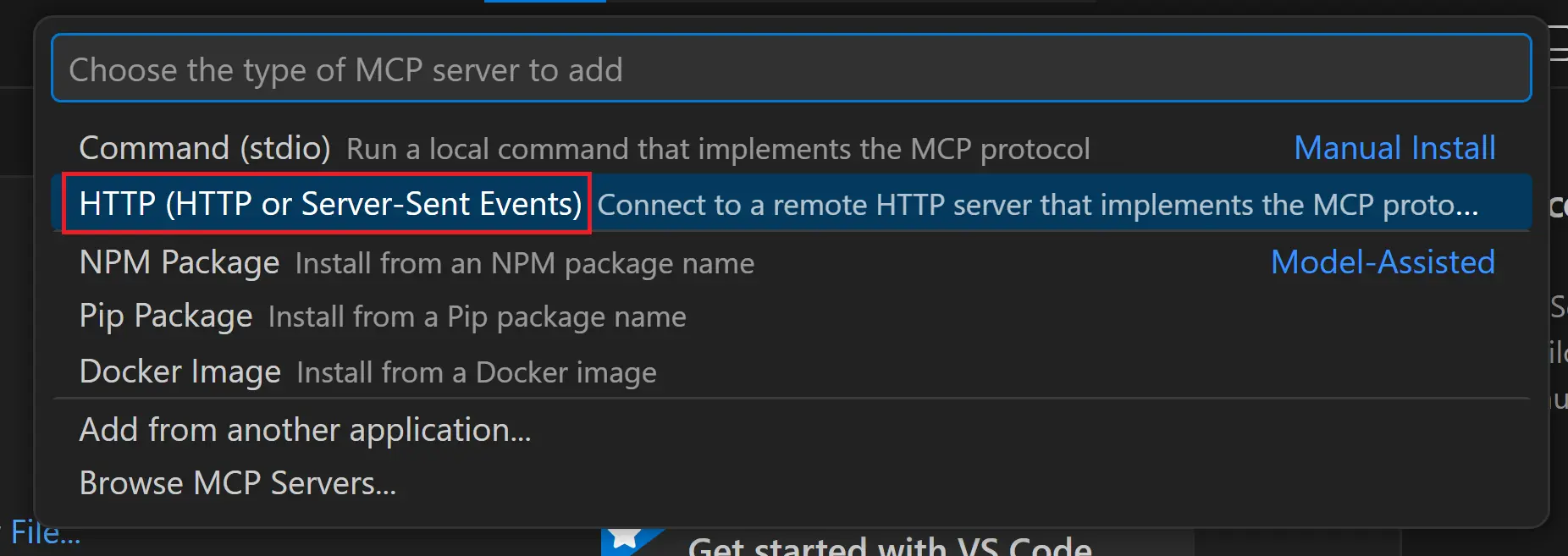Open Browse MCP Servers…
The height and width of the screenshot is (556, 1568).
(x=237, y=483)
